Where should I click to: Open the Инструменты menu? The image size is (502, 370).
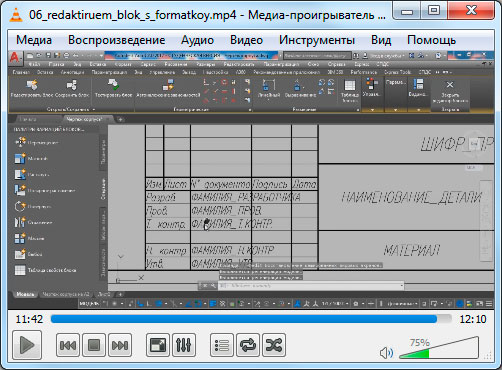tap(317, 40)
